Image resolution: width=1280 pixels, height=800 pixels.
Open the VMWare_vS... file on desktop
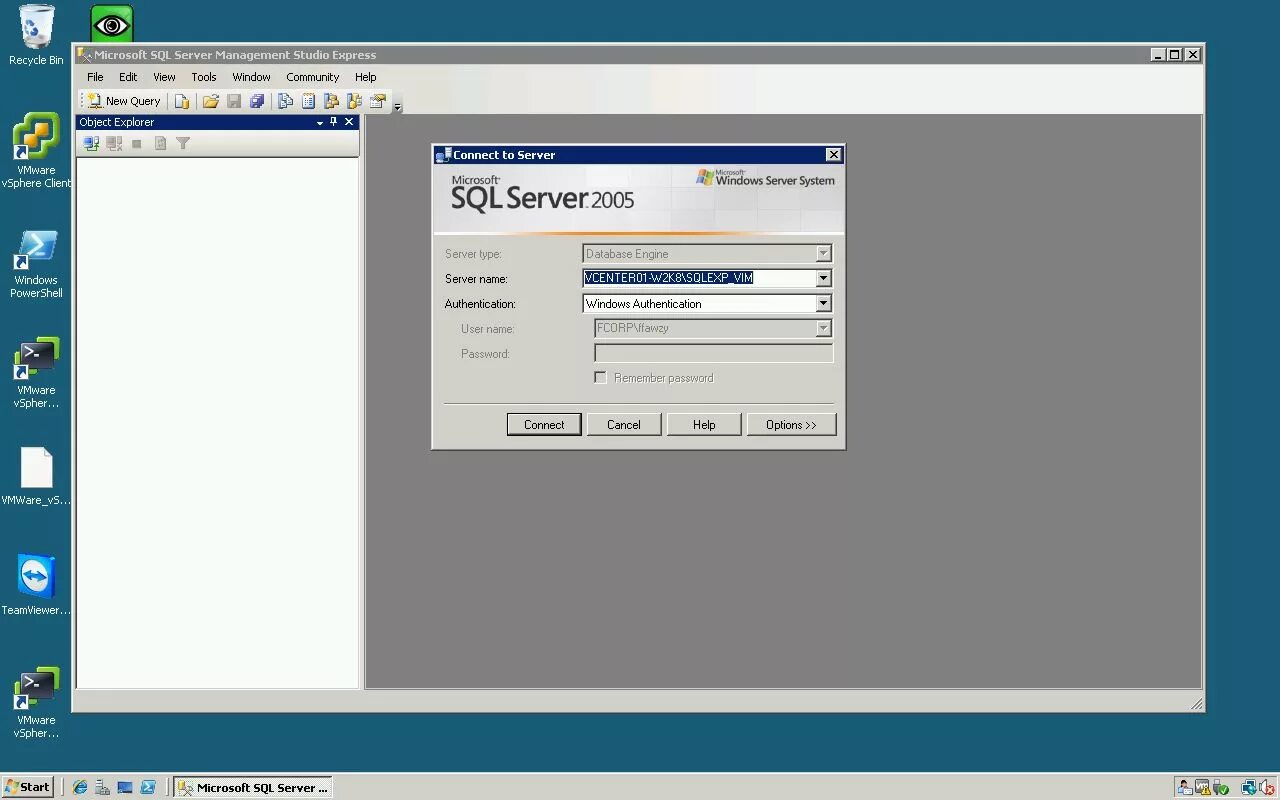pos(36,476)
